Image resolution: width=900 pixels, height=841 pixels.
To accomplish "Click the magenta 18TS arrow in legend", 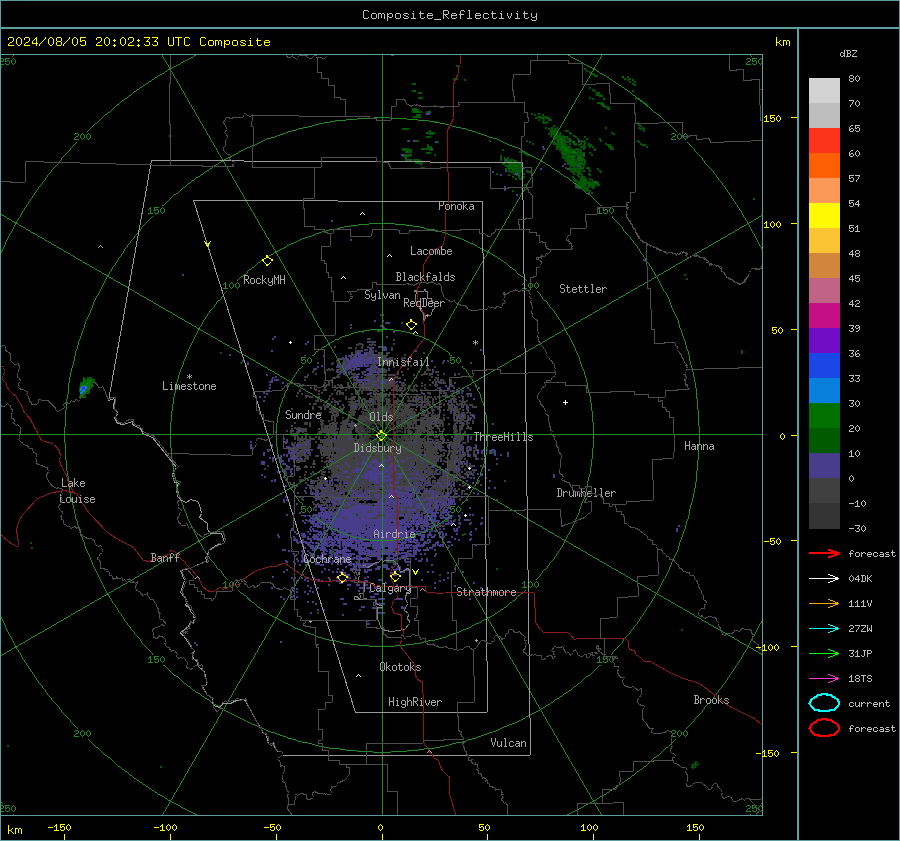I will click(x=824, y=679).
